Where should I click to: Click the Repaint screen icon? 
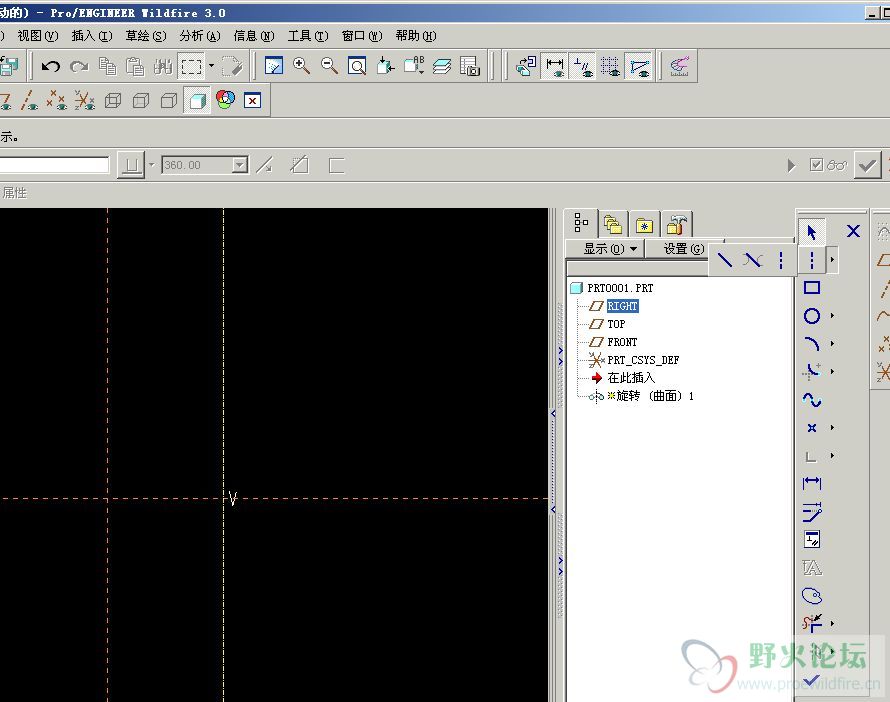tap(274, 66)
